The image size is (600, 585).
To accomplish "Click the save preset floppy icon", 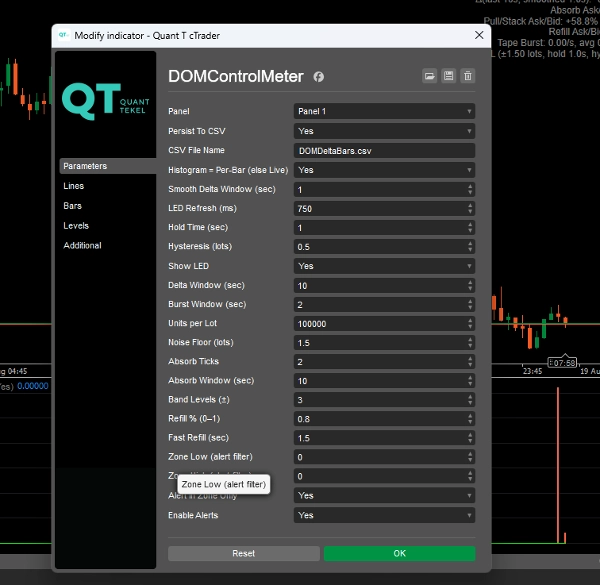I will coord(448,76).
